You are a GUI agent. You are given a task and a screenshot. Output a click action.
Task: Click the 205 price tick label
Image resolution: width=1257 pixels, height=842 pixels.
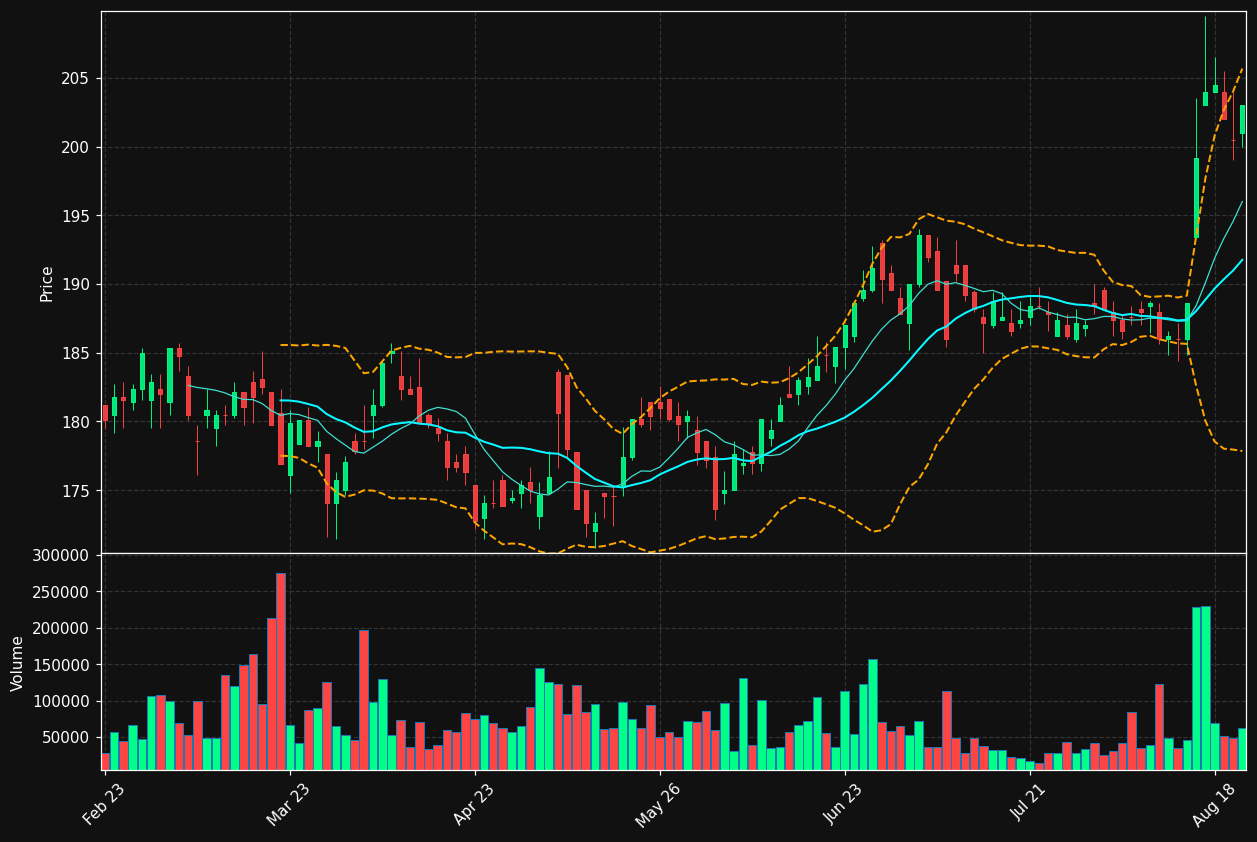(76, 79)
